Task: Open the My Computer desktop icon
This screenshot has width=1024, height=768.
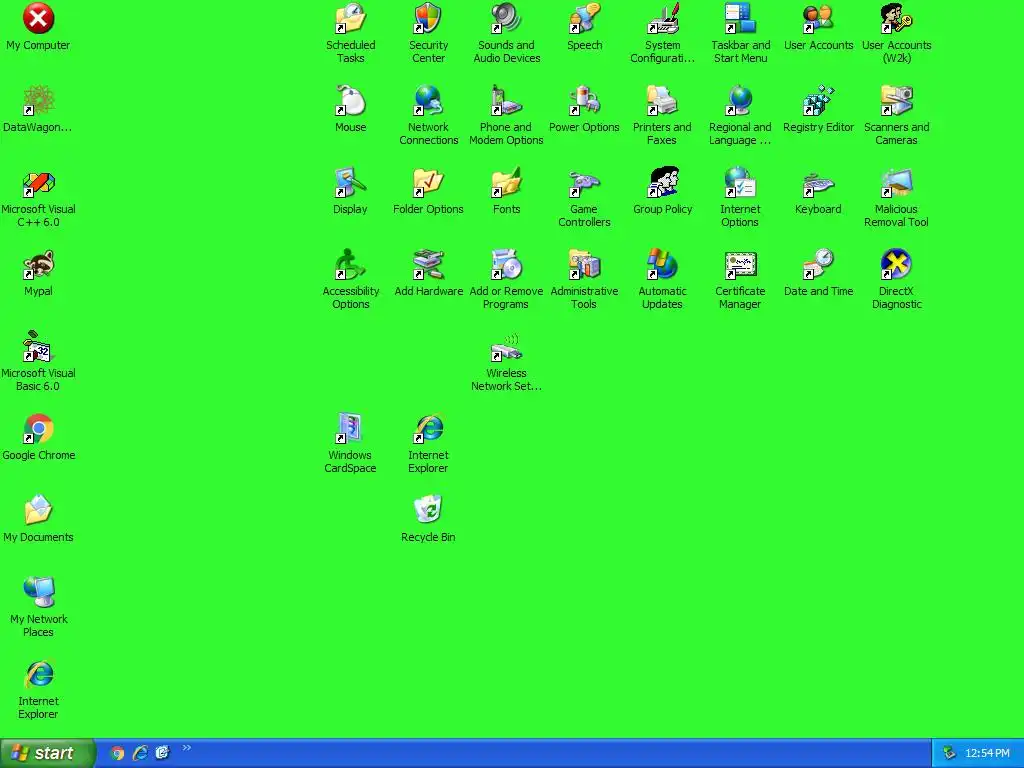Action: click(x=38, y=20)
